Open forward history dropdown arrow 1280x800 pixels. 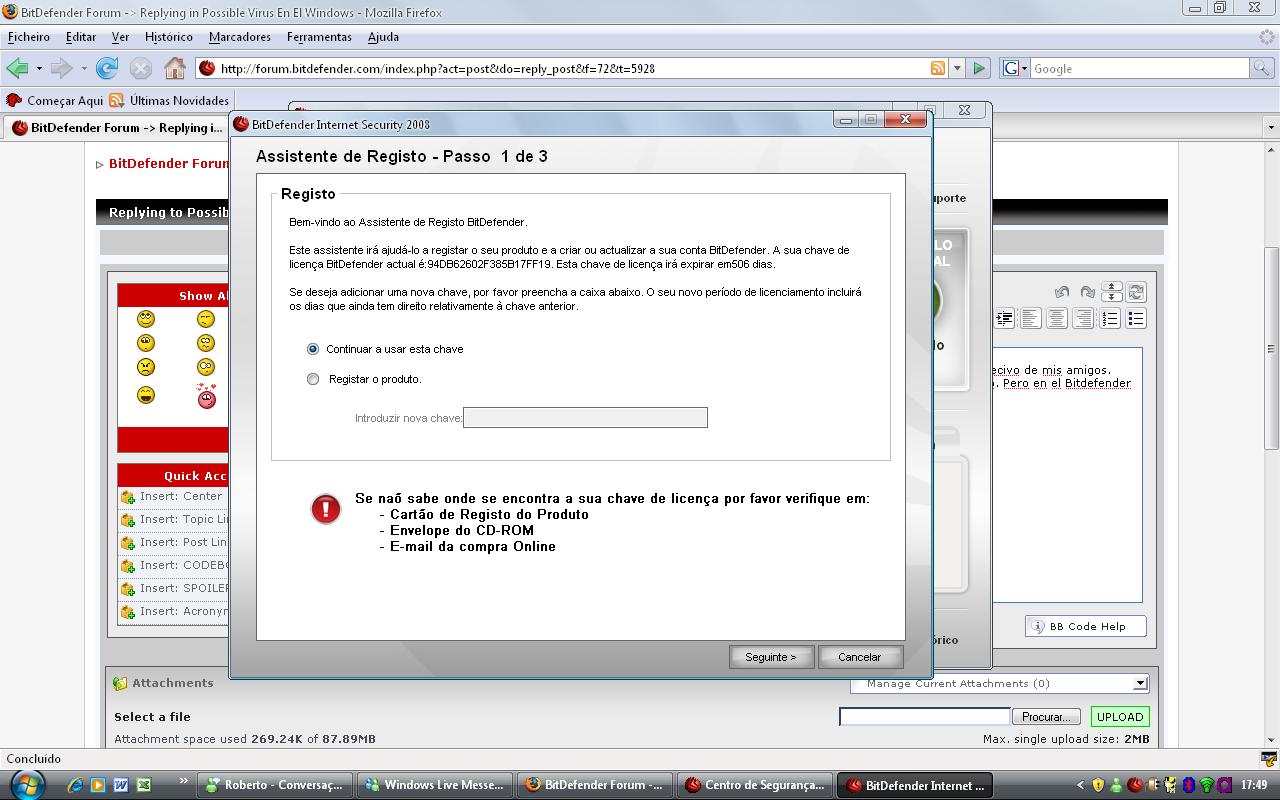click(x=84, y=69)
